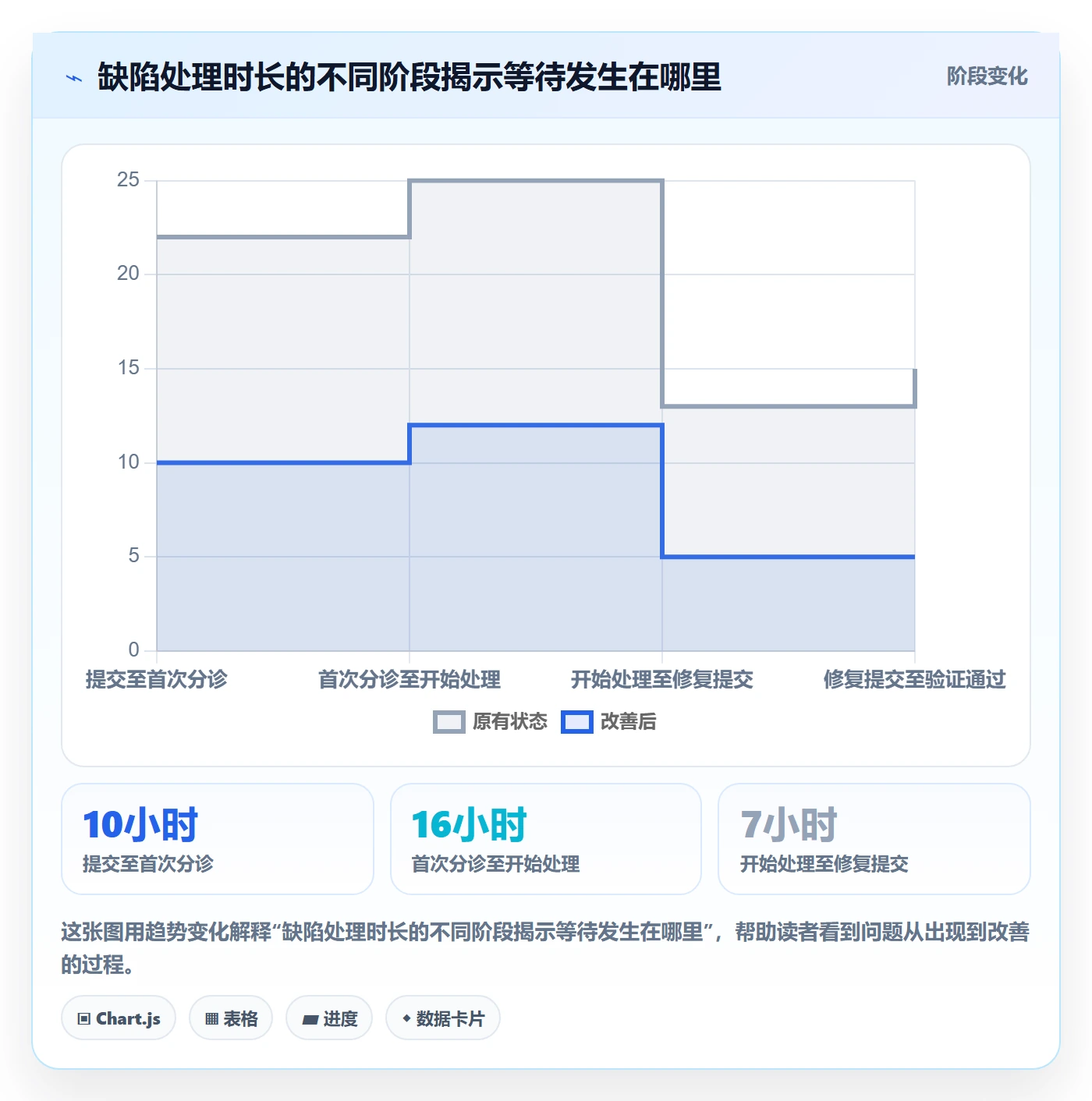The image size is (1092, 1101).
Task: Toggle the 改善后 legend swatch
Action: tap(577, 722)
